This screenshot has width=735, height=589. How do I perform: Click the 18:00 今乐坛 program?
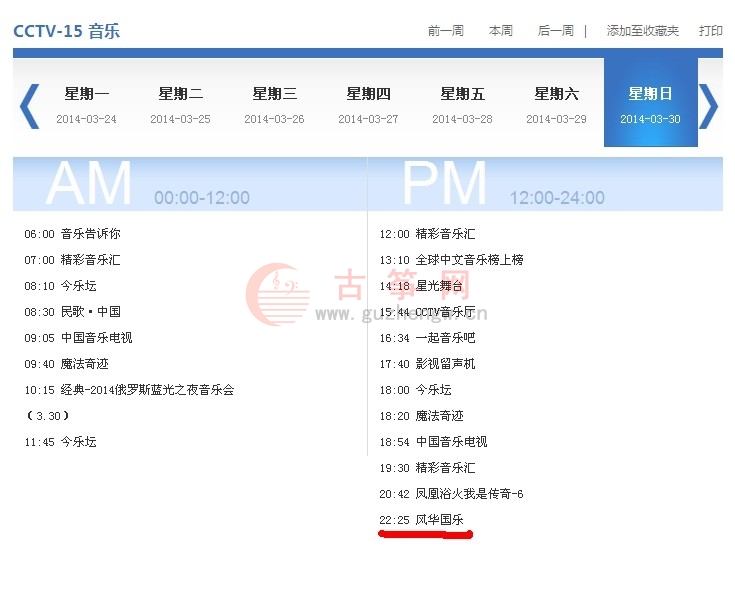415,390
